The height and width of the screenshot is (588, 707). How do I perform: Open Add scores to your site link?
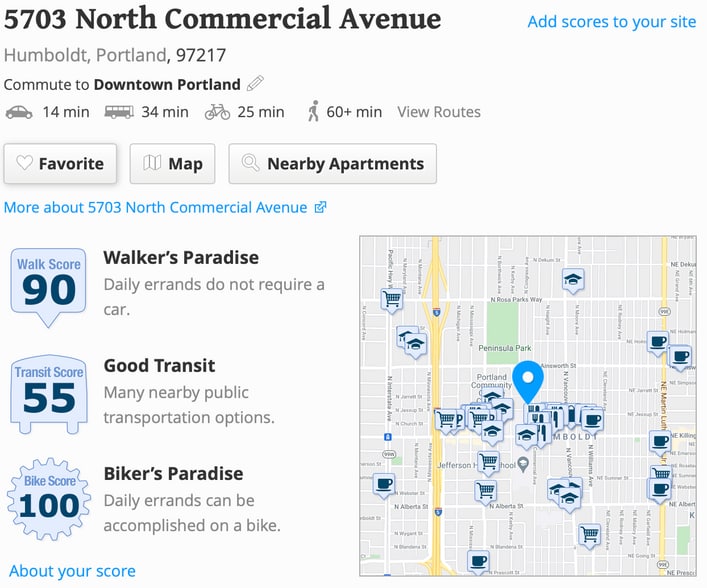click(x=611, y=21)
